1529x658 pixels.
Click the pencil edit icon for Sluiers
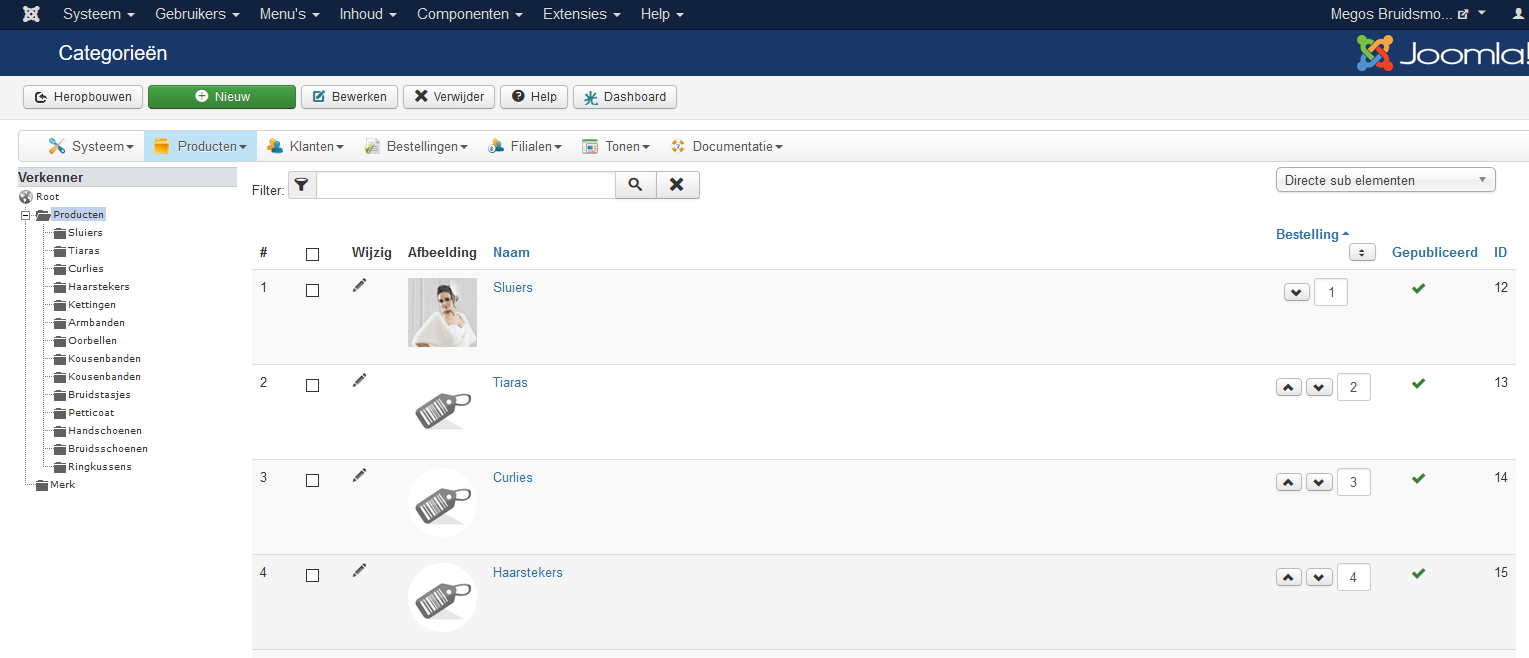(360, 286)
